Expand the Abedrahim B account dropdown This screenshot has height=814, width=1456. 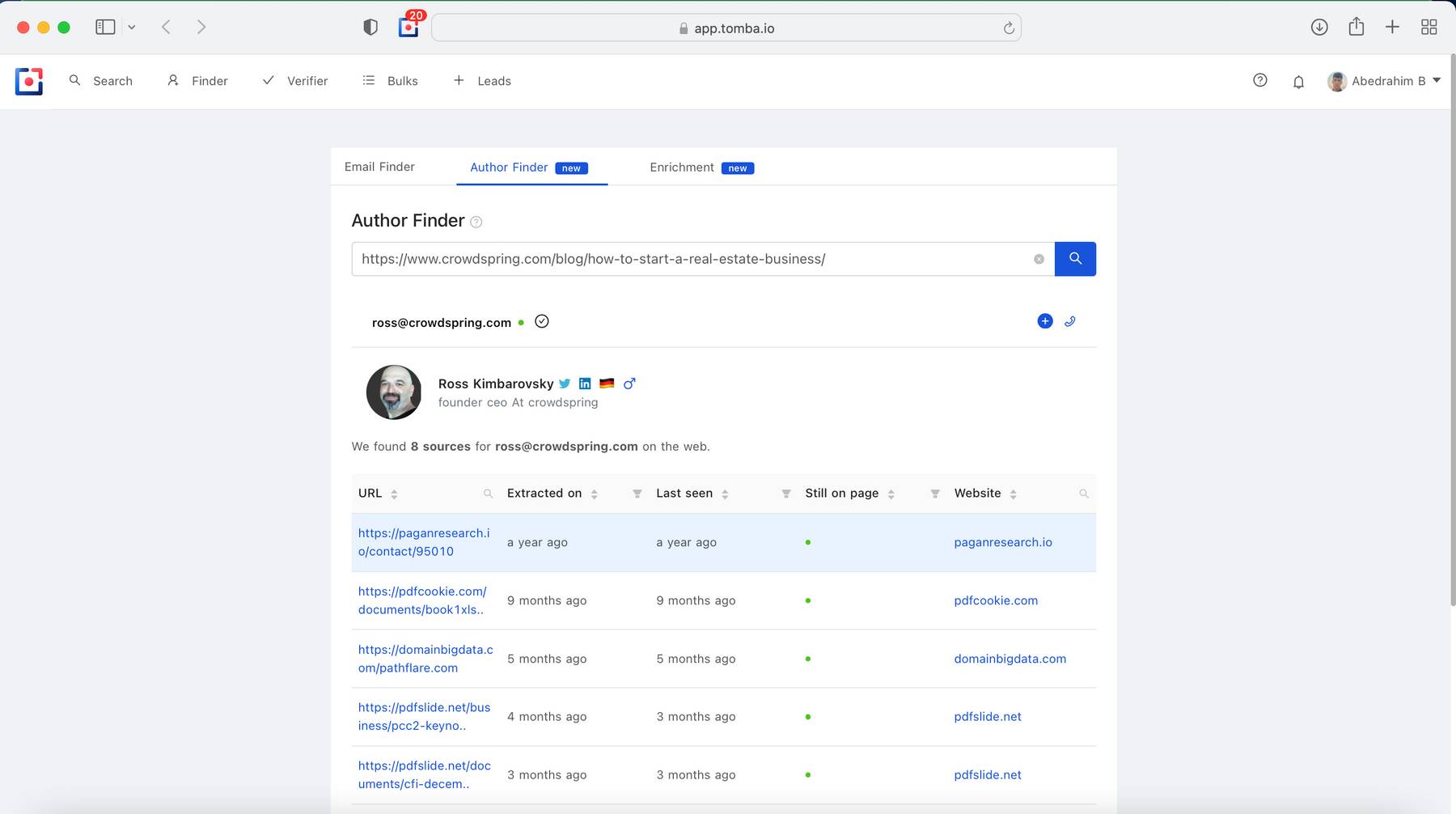[1384, 81]
